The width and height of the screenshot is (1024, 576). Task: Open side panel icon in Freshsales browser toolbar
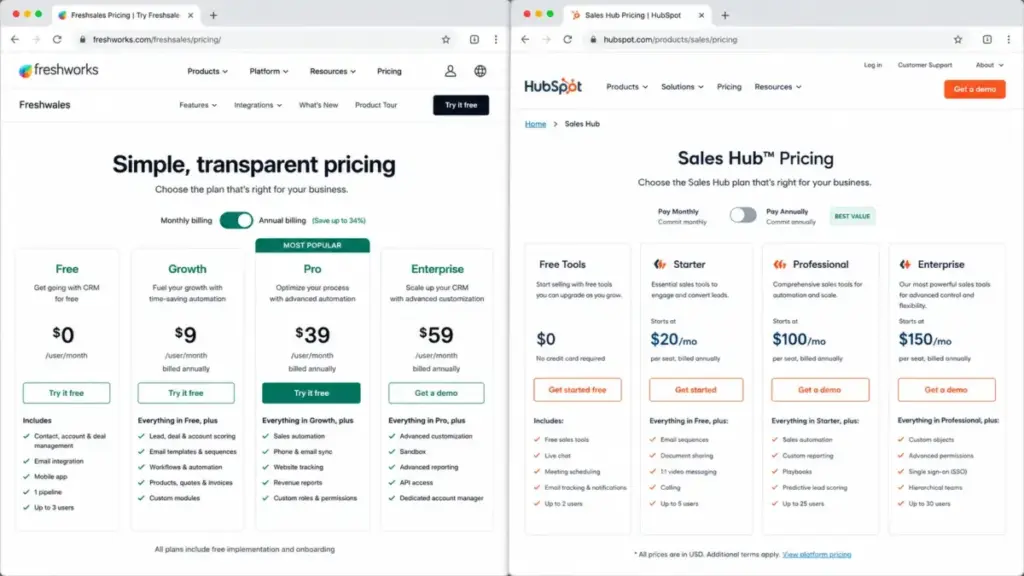474,39
